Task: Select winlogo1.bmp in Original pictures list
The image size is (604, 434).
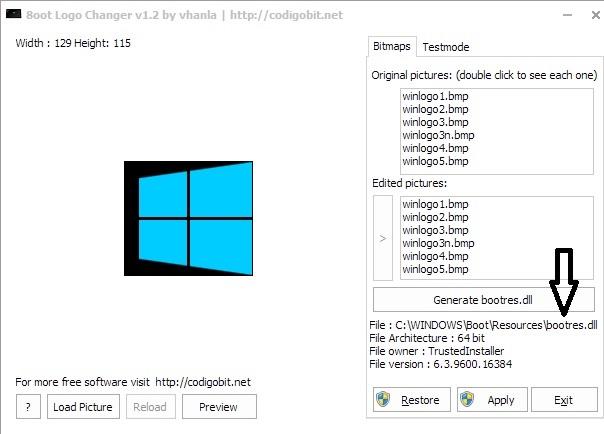Action: (x=435, y=96)
